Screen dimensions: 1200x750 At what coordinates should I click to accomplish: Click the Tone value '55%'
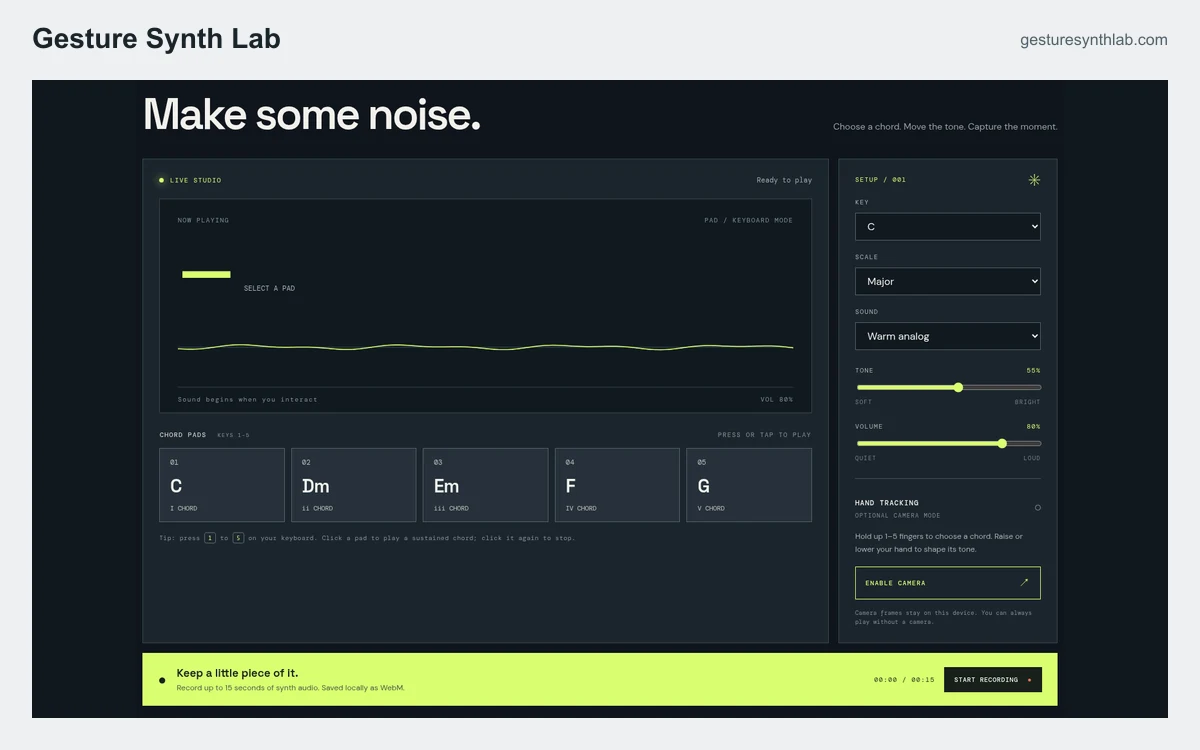pos(1033,370)
